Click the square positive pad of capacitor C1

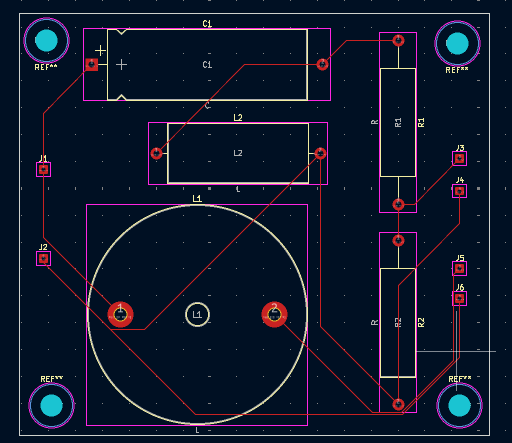[x=92, y=64]
